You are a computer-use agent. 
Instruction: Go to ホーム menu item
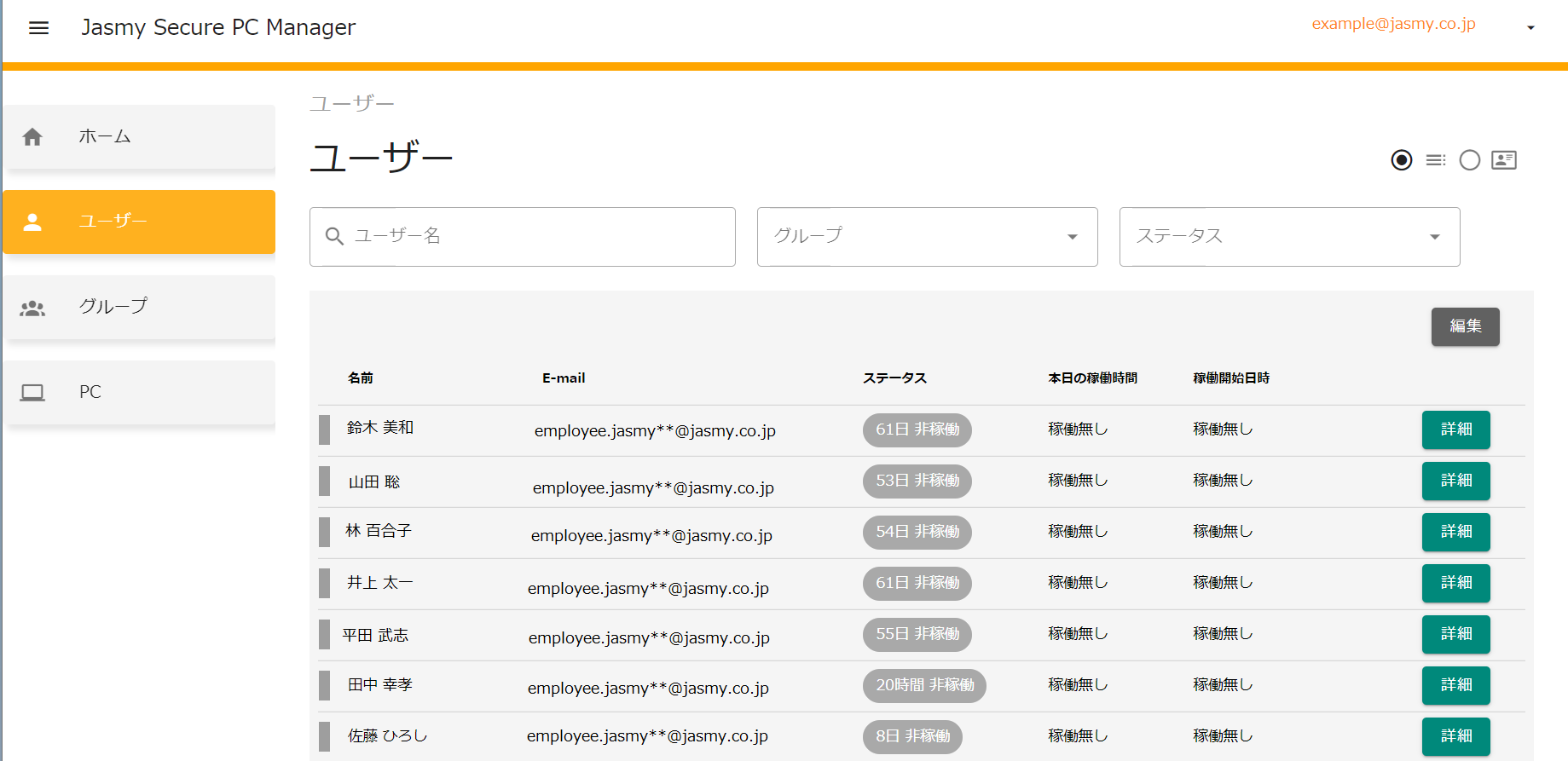click(x=139, y=136)
